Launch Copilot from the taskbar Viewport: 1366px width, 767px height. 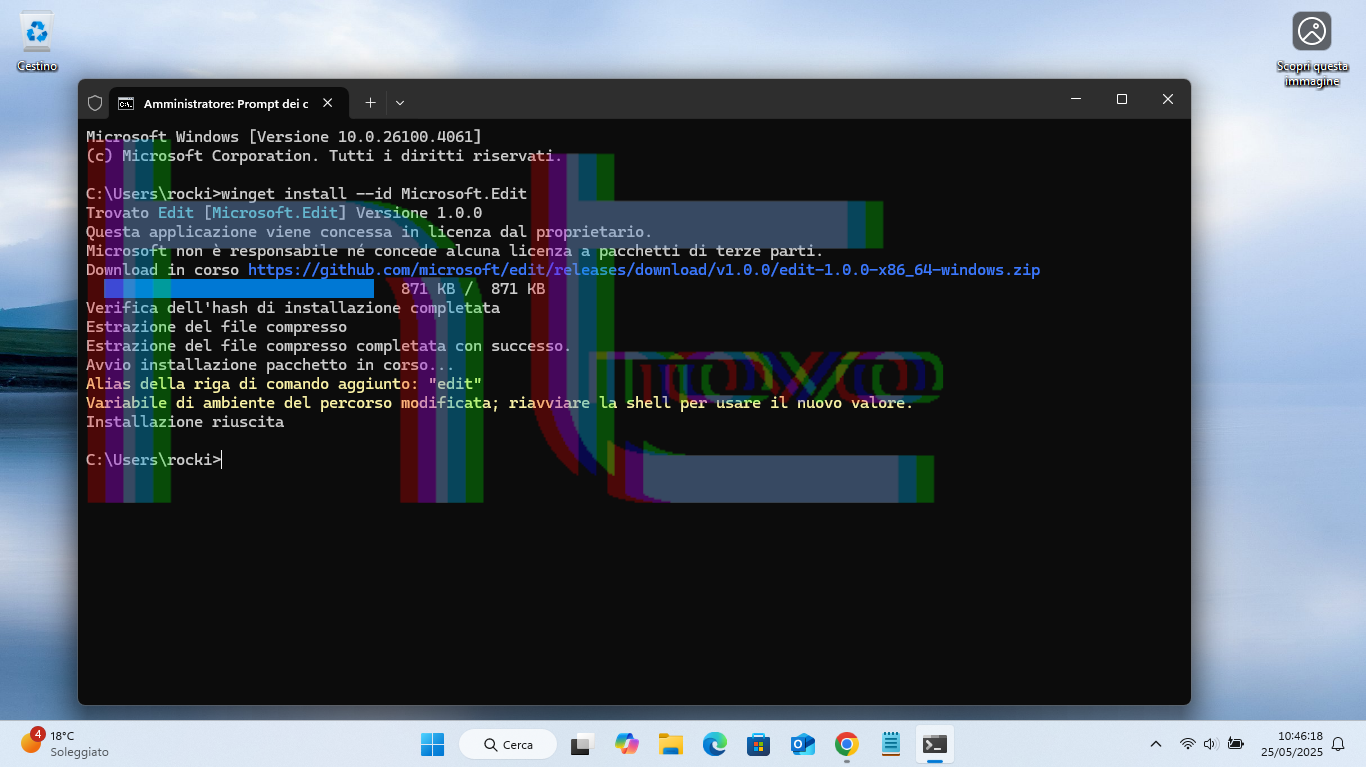pyautogui.click(x=627, y=744)
